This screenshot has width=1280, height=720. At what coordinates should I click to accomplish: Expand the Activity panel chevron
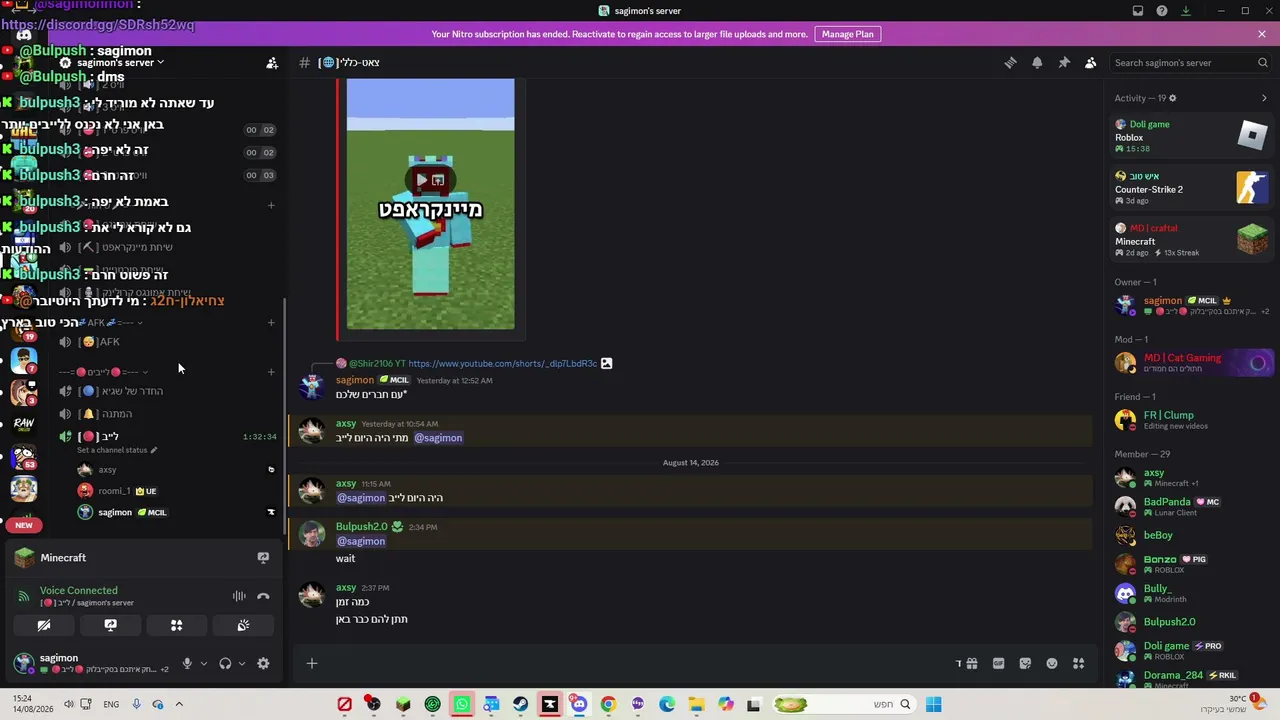coord(1264,98)
